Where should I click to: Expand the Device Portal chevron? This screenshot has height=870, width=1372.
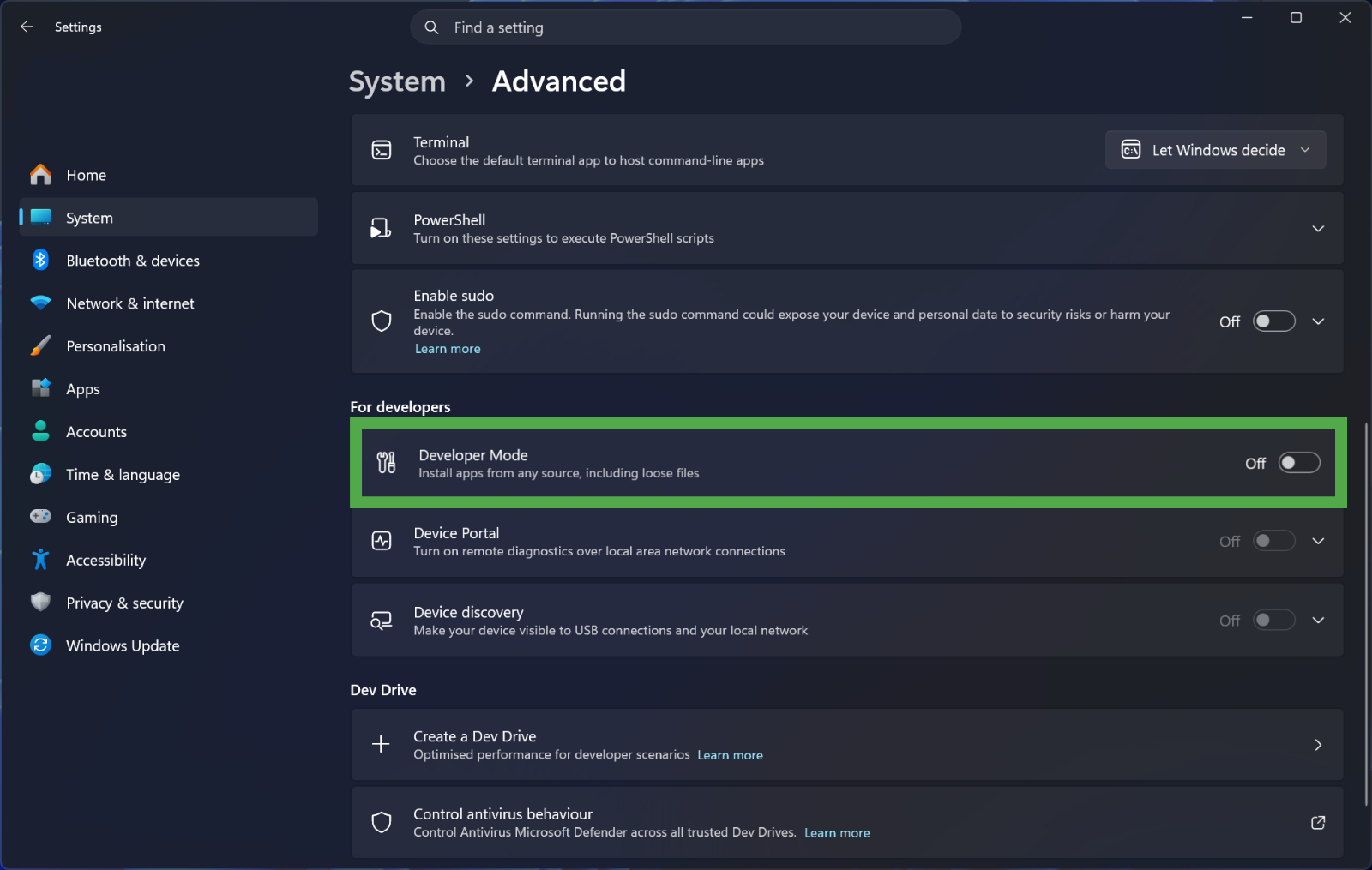tap(1318, 541)
